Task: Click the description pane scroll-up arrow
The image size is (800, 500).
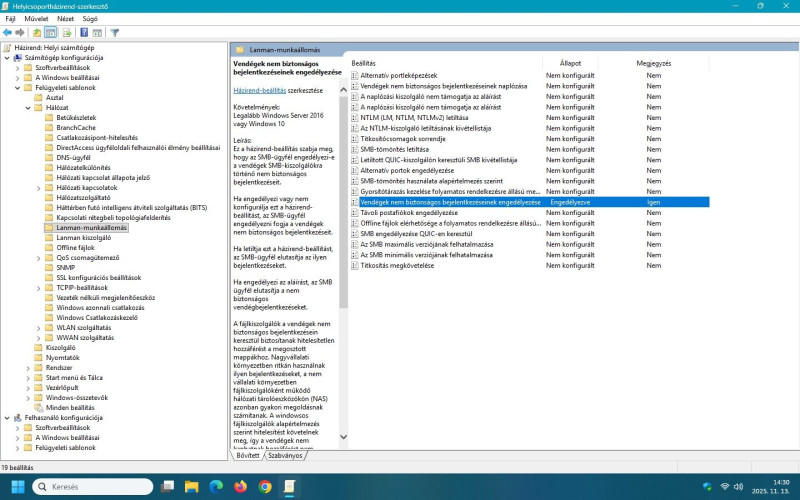Action: [x=343, y=90]
